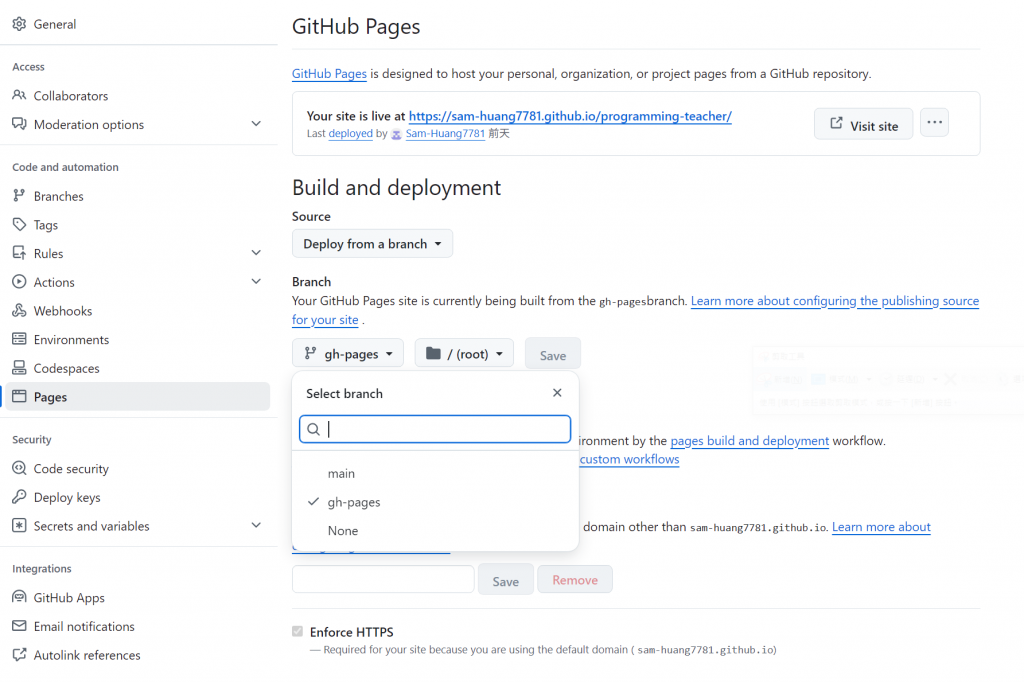Click the Branches git-branch icon

(19, 195)
